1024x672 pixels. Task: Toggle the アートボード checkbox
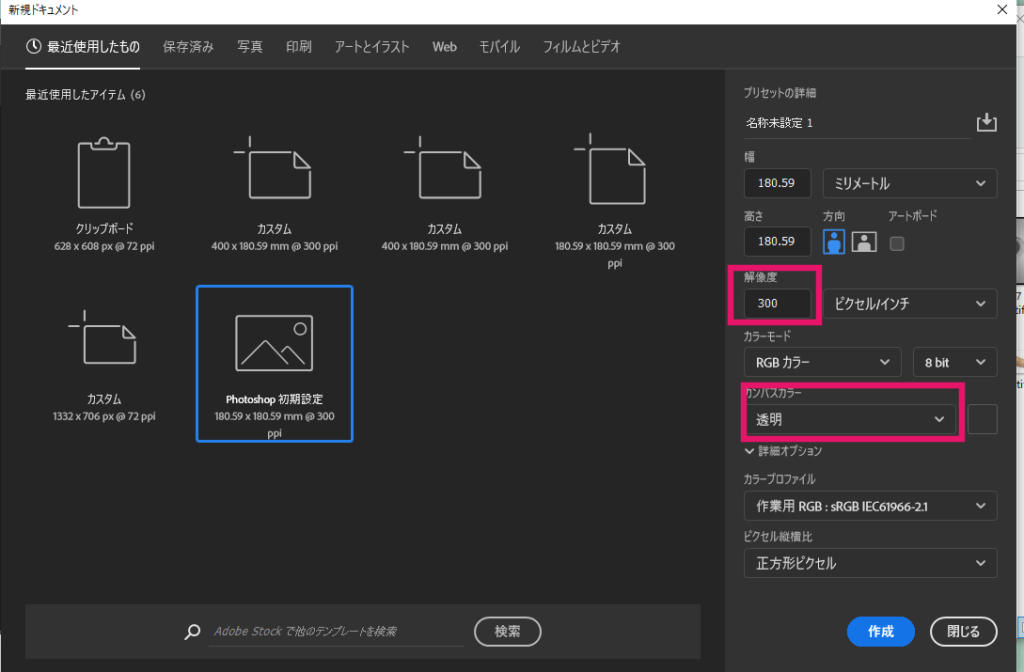[x=897, y=242]
